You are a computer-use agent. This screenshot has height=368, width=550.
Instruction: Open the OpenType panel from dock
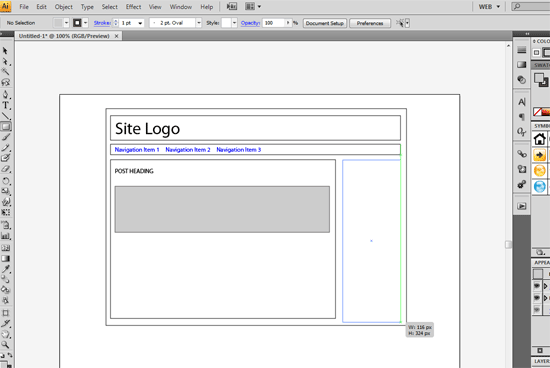tap(522, 132)
